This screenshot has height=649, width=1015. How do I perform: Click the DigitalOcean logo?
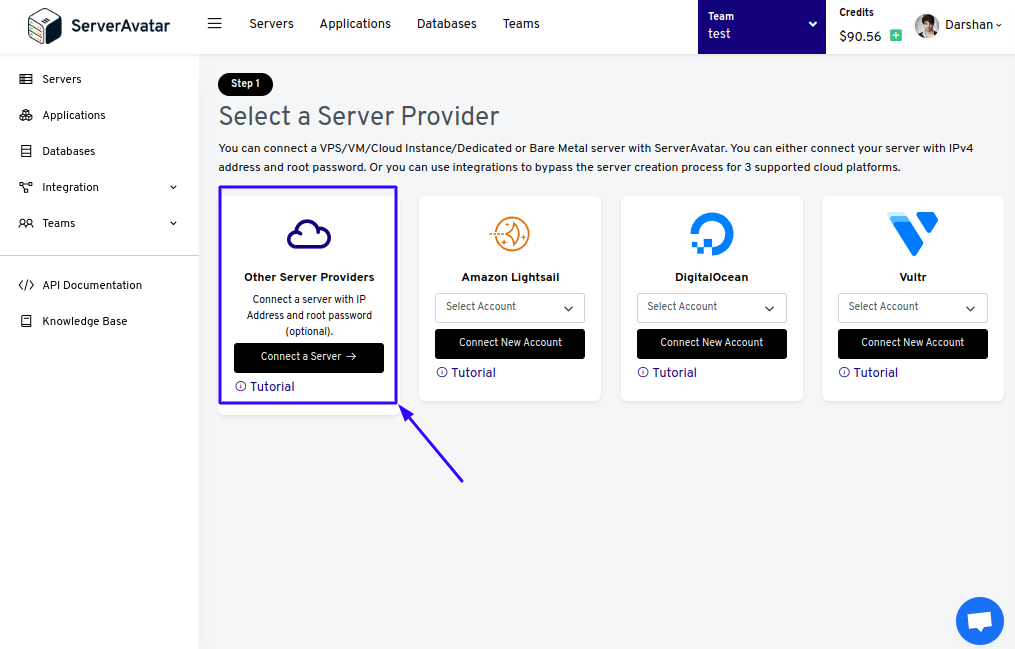(x=711, y=234)
